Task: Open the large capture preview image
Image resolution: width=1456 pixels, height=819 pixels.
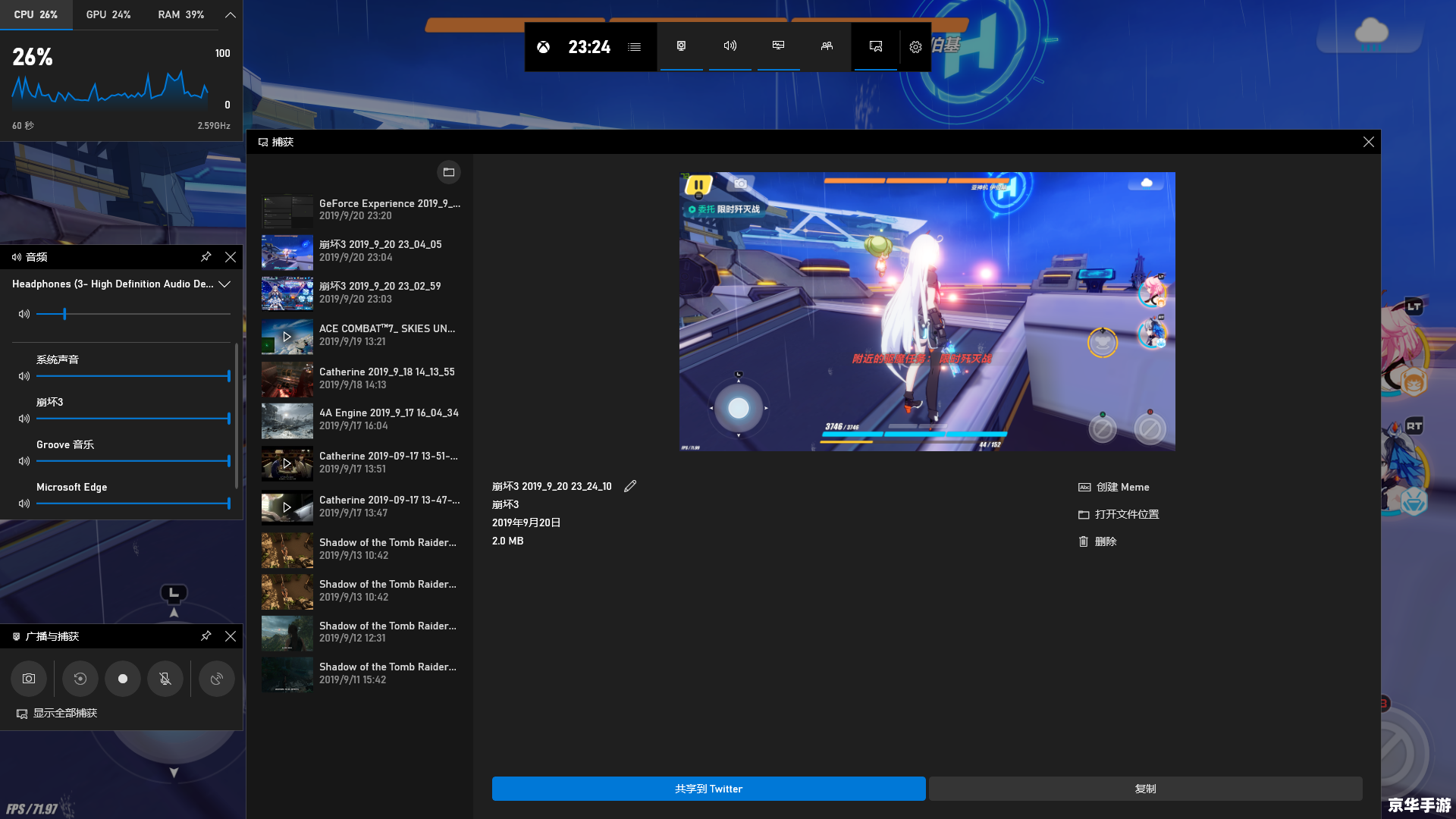Action: coord(927,312)
